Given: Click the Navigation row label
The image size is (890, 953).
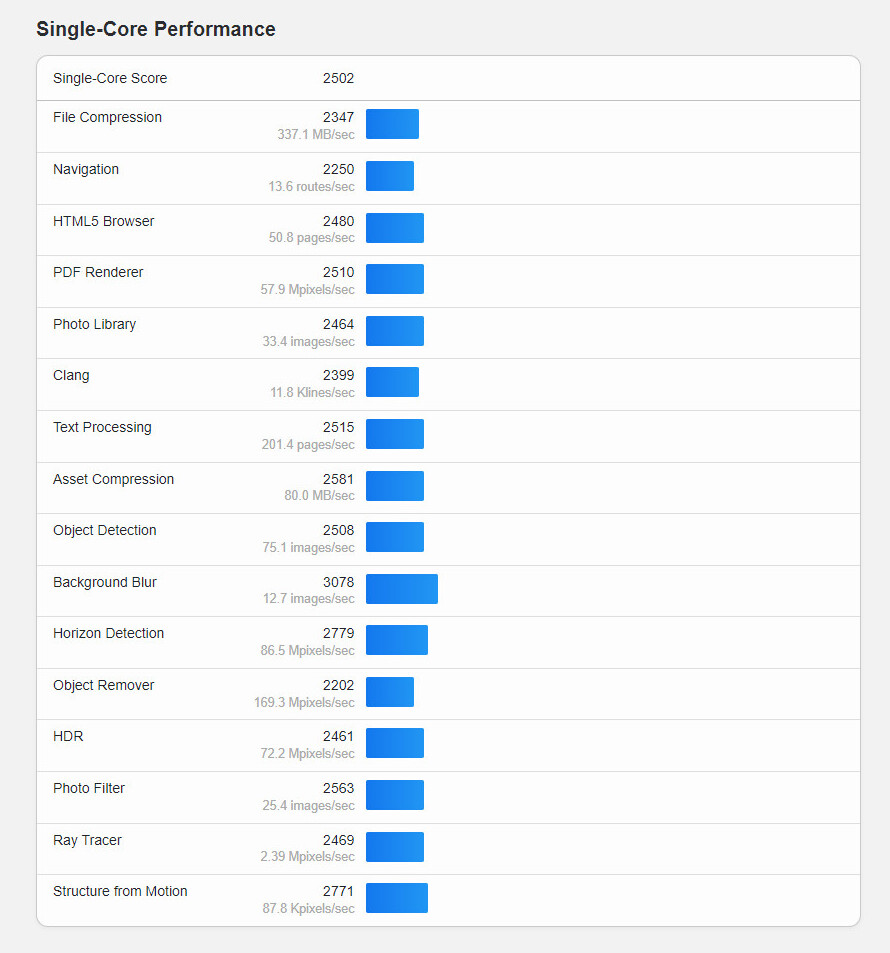Looking at the screenshot, I should 86,170.
